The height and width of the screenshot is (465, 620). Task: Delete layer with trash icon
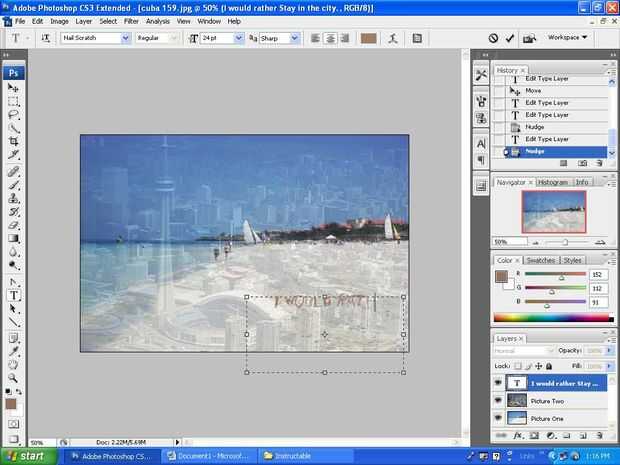coord(599,436)
